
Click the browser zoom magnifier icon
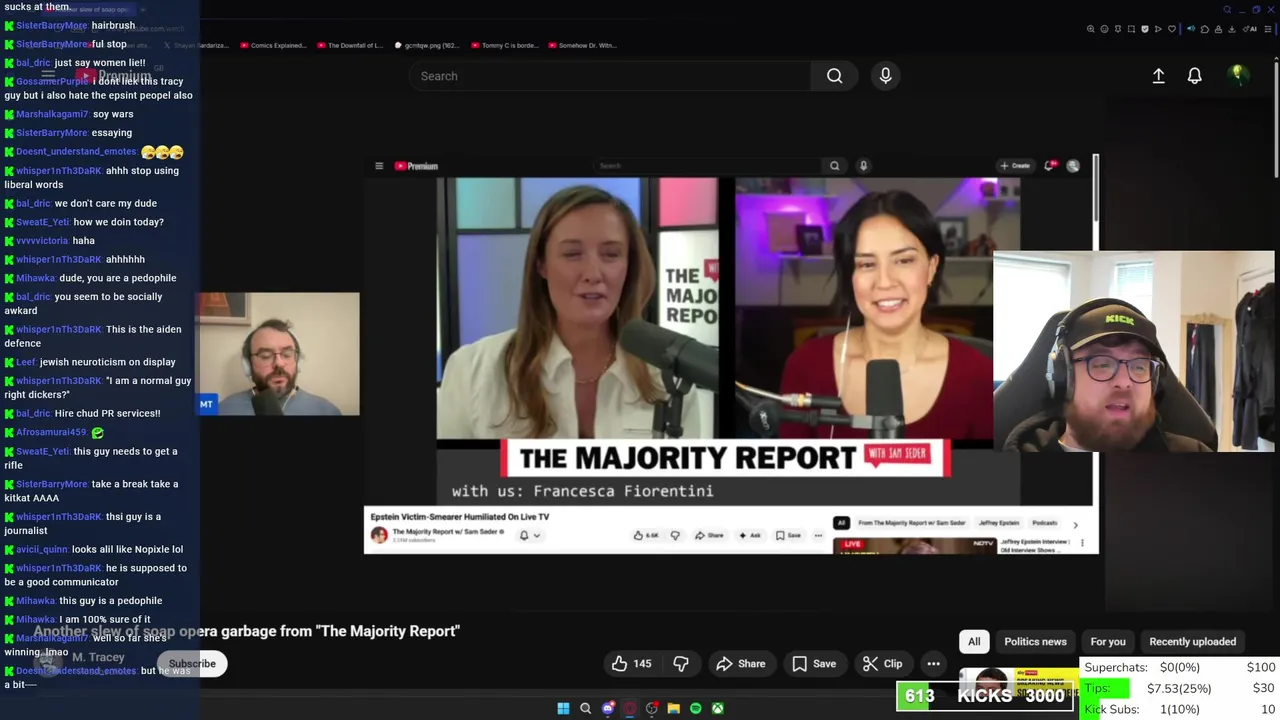pos(1091,29)
